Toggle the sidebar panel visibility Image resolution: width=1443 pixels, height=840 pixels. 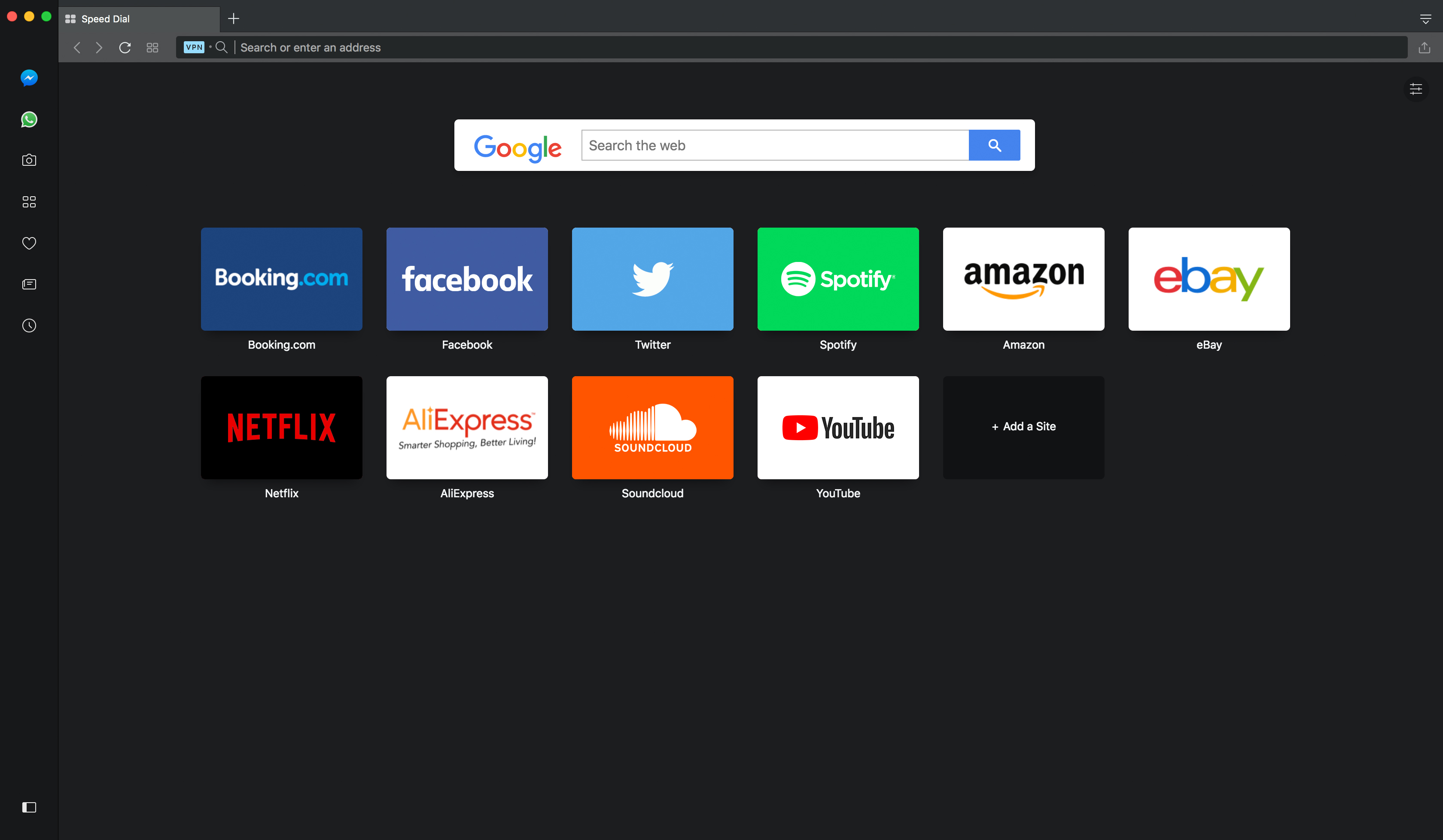pyautogui.click(x=29, y=807)
